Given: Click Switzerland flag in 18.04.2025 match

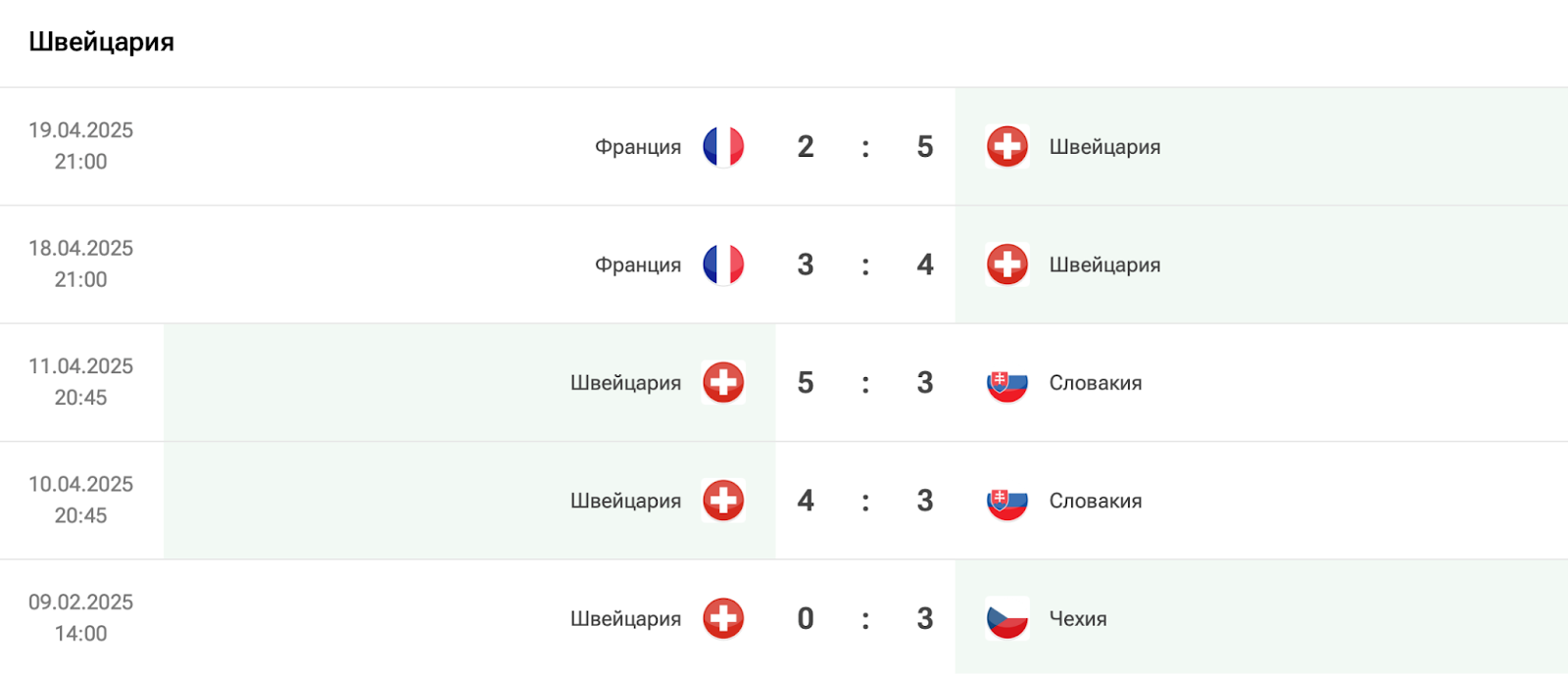Looking at the screenshot, I should (1006, 265).
